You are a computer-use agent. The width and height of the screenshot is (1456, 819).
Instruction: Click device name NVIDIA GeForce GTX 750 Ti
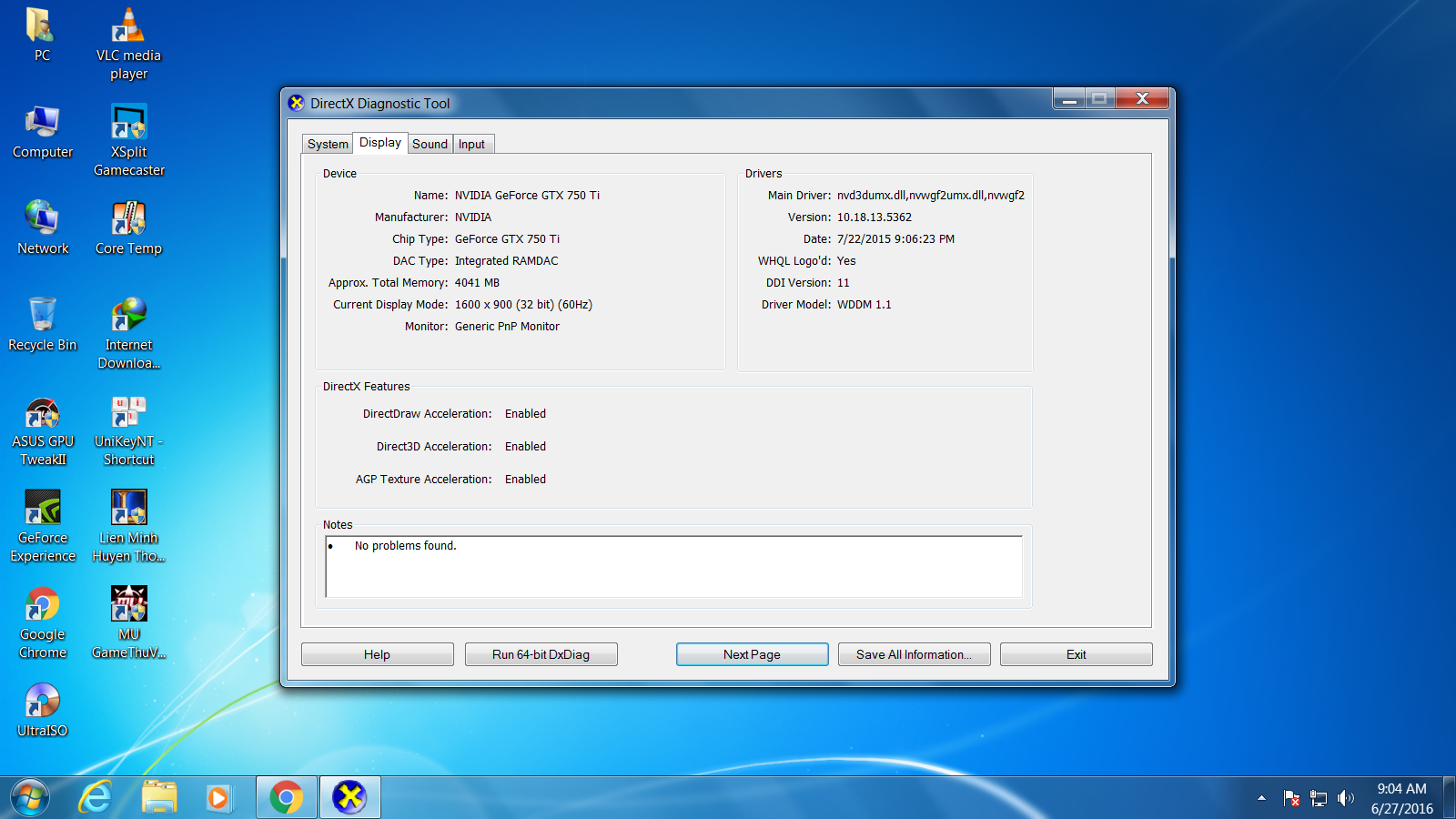tap(527, 195)
